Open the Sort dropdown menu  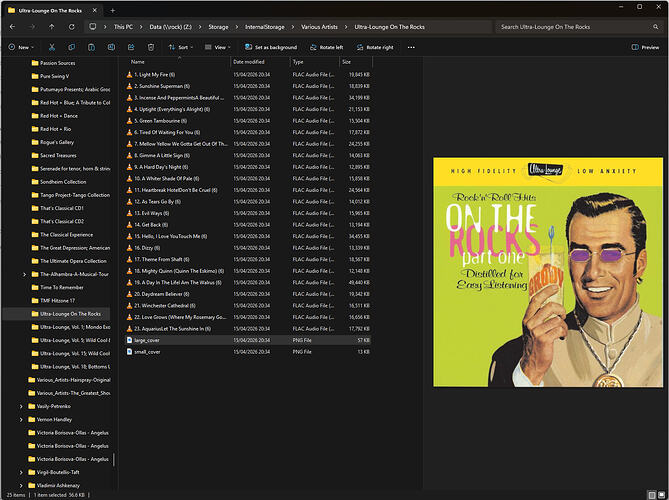pyautogui.click(x=181, y=47)
